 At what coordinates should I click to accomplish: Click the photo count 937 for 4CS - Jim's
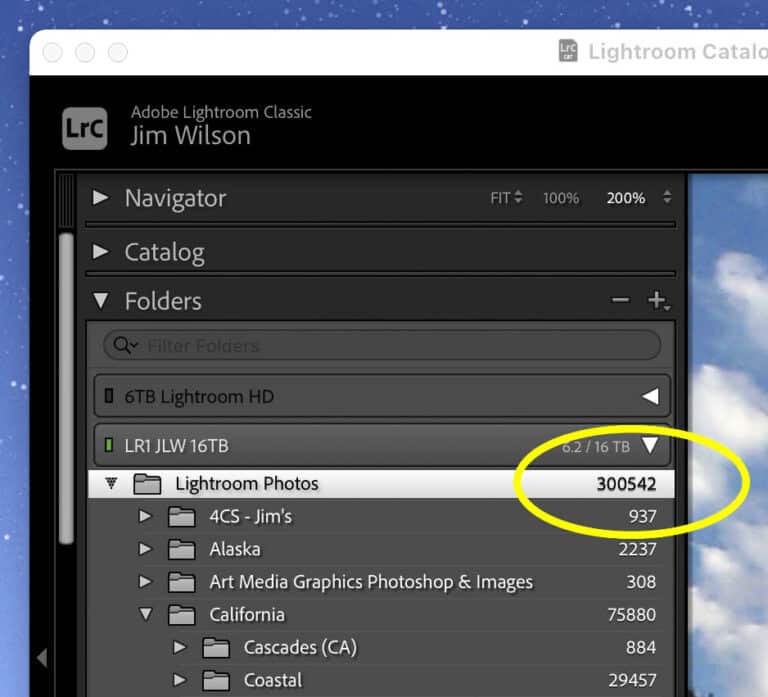pos(642,516)
